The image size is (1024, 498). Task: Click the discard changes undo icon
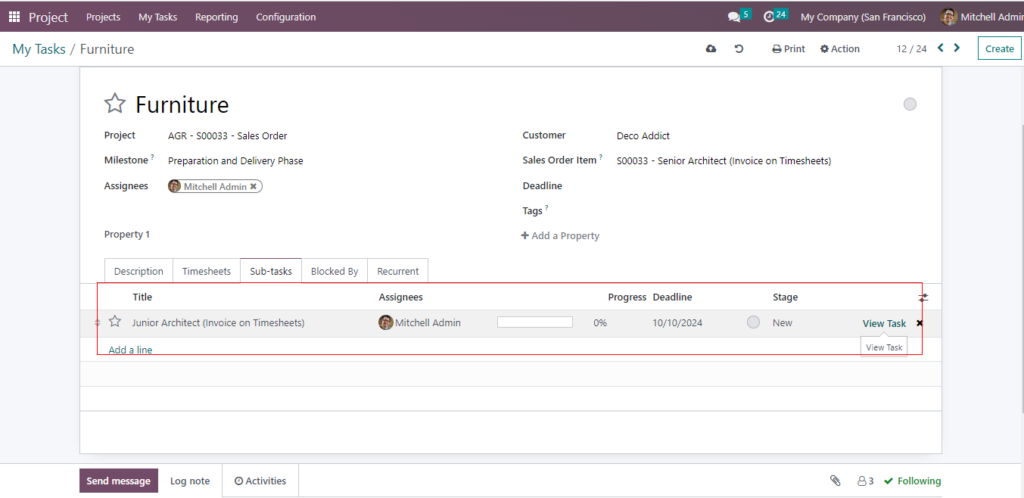pos(739,49)
